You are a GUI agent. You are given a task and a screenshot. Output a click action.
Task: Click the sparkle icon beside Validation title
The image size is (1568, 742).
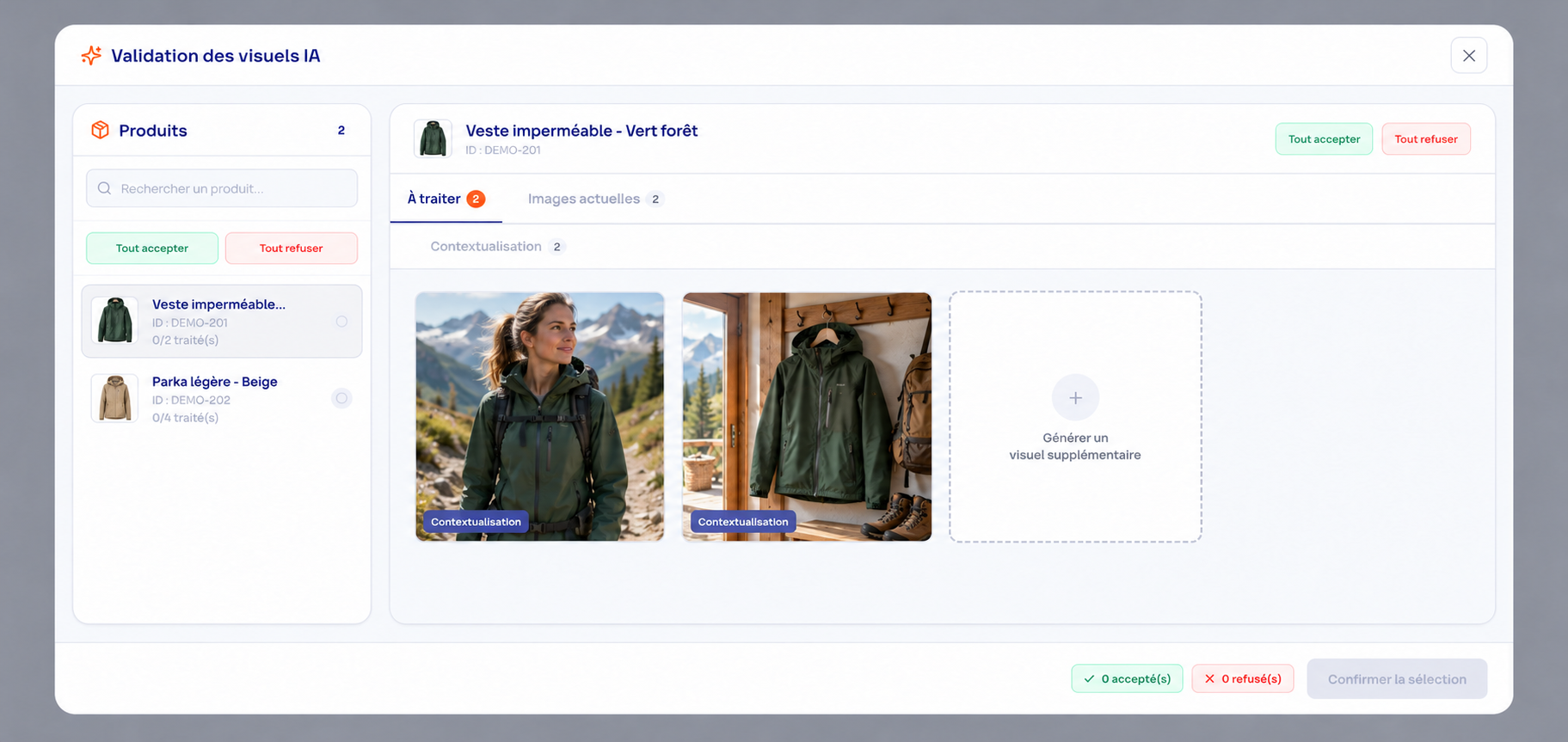coord(91,56)
